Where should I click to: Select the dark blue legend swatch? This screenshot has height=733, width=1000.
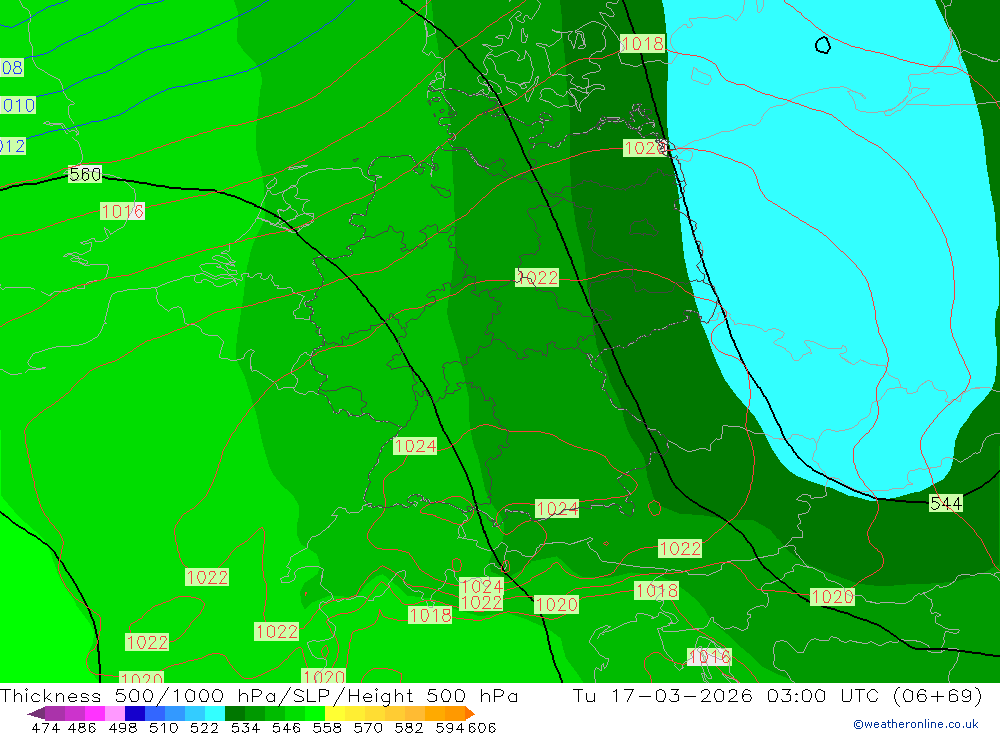(x=135, y=713)
